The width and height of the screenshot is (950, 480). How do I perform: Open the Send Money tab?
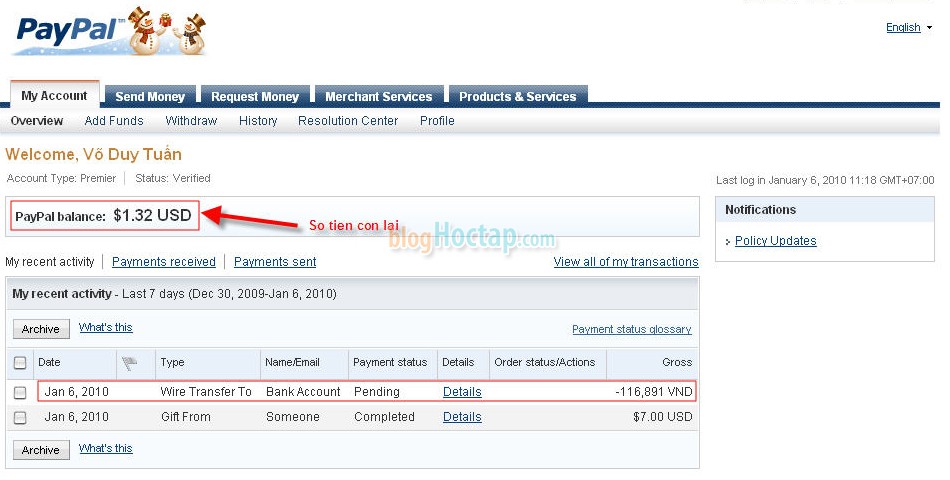150,96
